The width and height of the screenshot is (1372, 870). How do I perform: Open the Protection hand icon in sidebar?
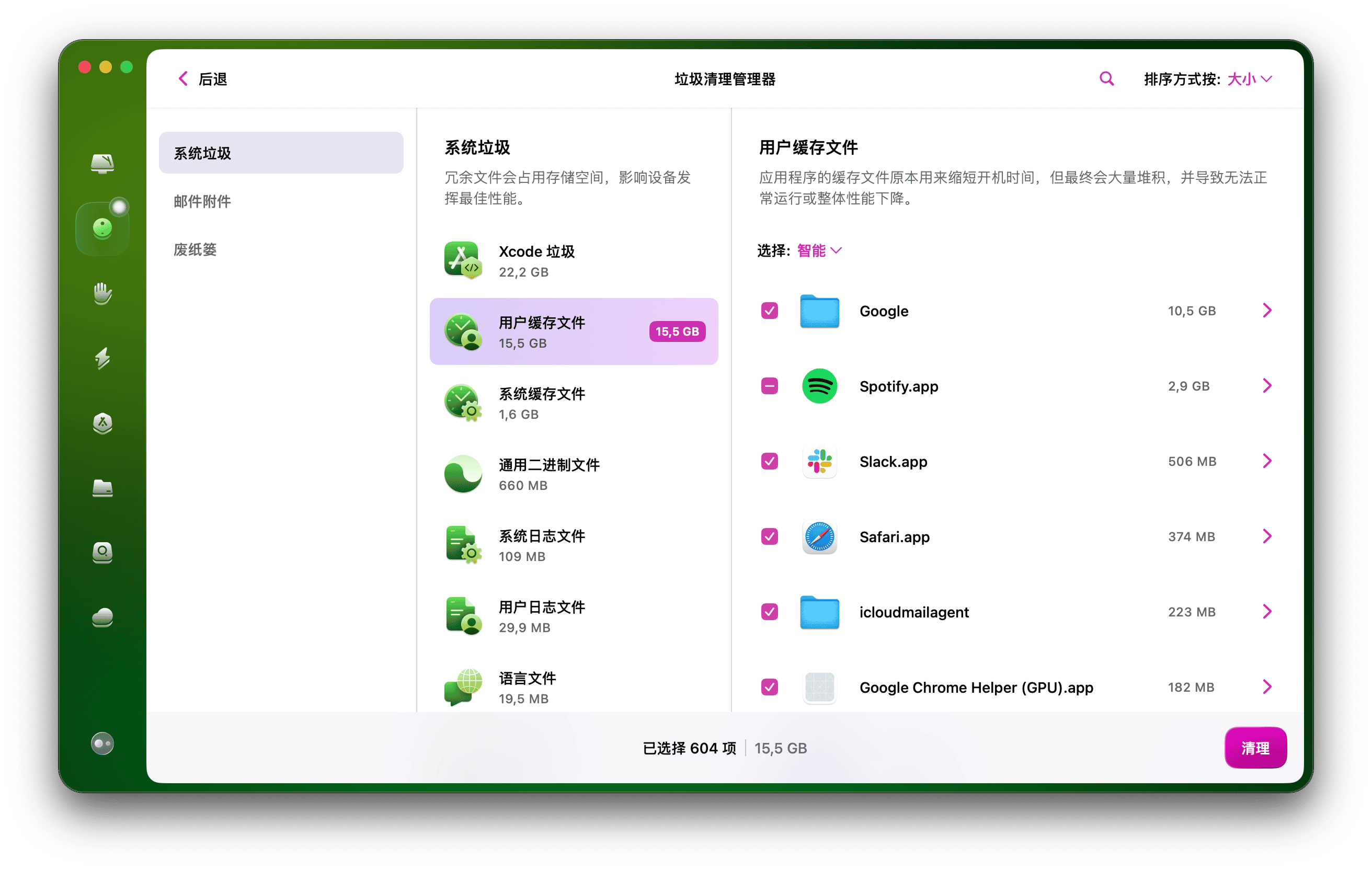(102, 294)
